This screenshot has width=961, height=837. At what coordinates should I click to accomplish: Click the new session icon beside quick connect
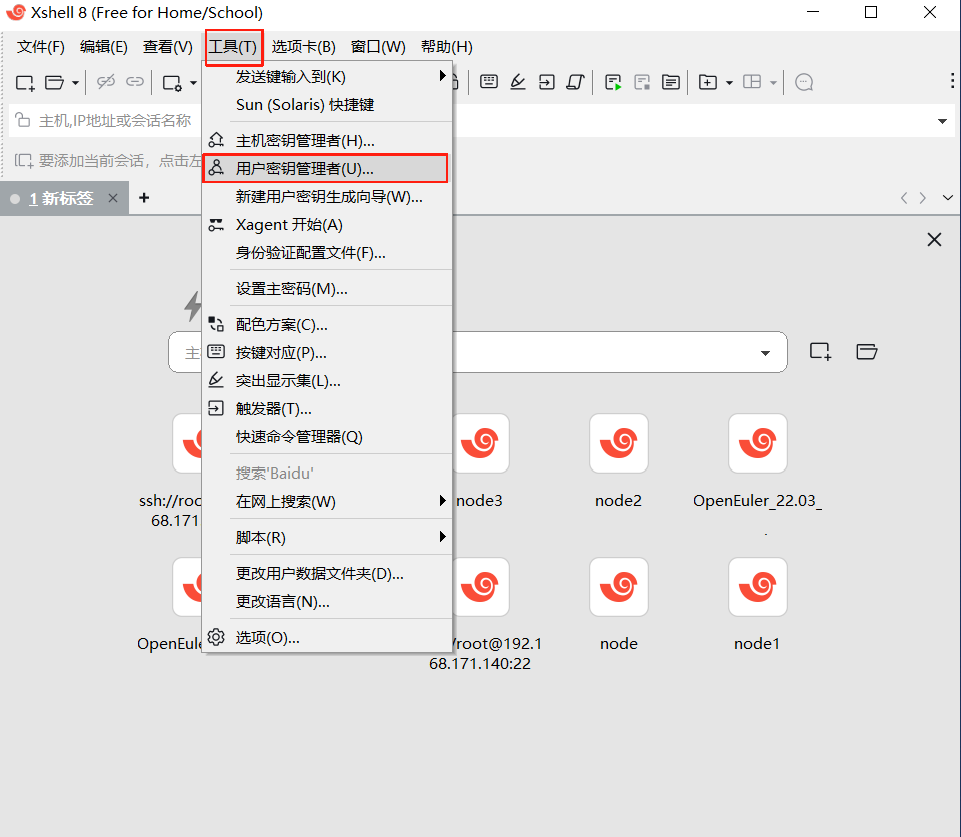click(x=821, y=352)
